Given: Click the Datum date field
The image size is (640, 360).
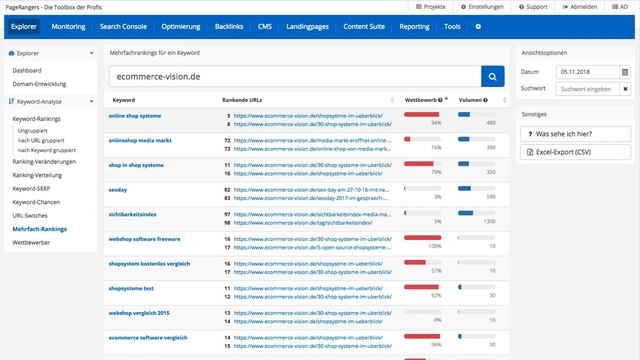Looking at the screenshot, I should [x=588, y=72].
